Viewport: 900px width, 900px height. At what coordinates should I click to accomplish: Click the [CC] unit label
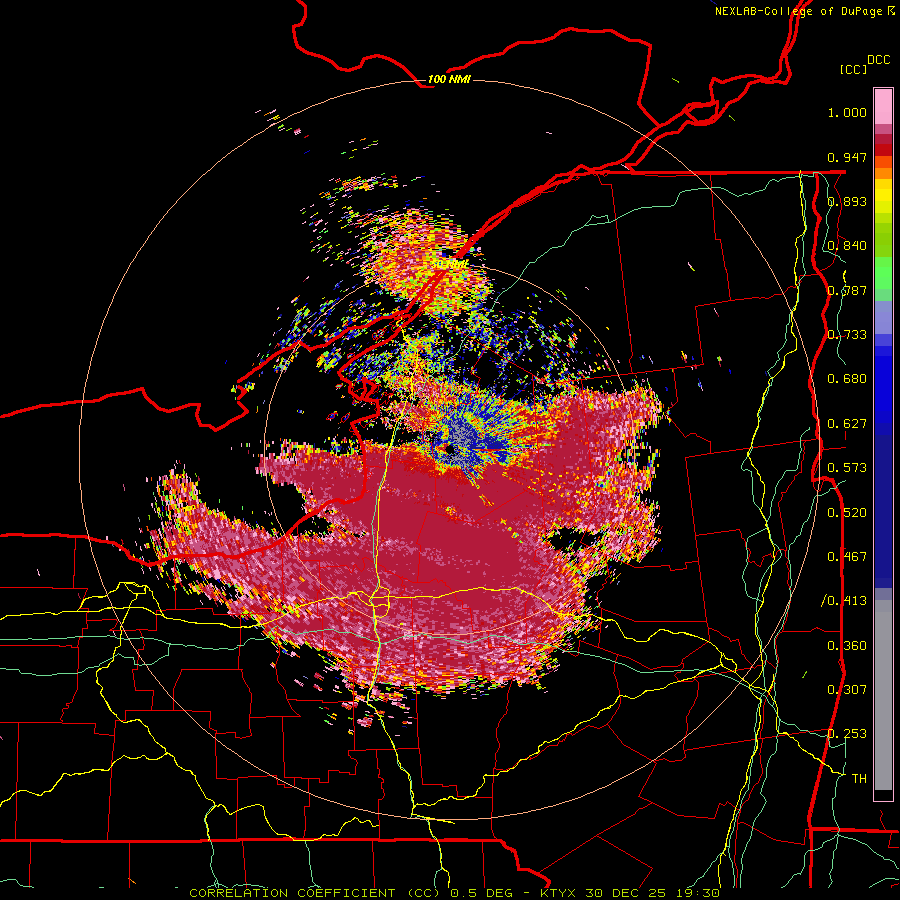pos(854,69)
